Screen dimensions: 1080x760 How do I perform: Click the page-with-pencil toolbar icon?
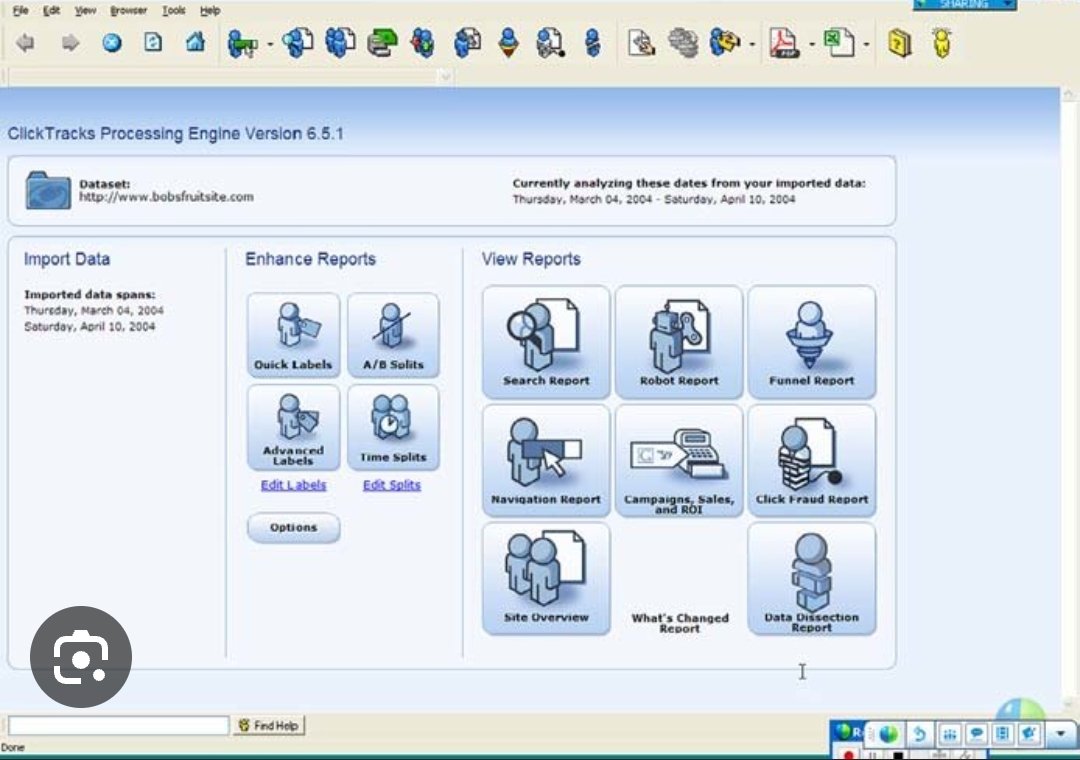click(x=641, y=43)
